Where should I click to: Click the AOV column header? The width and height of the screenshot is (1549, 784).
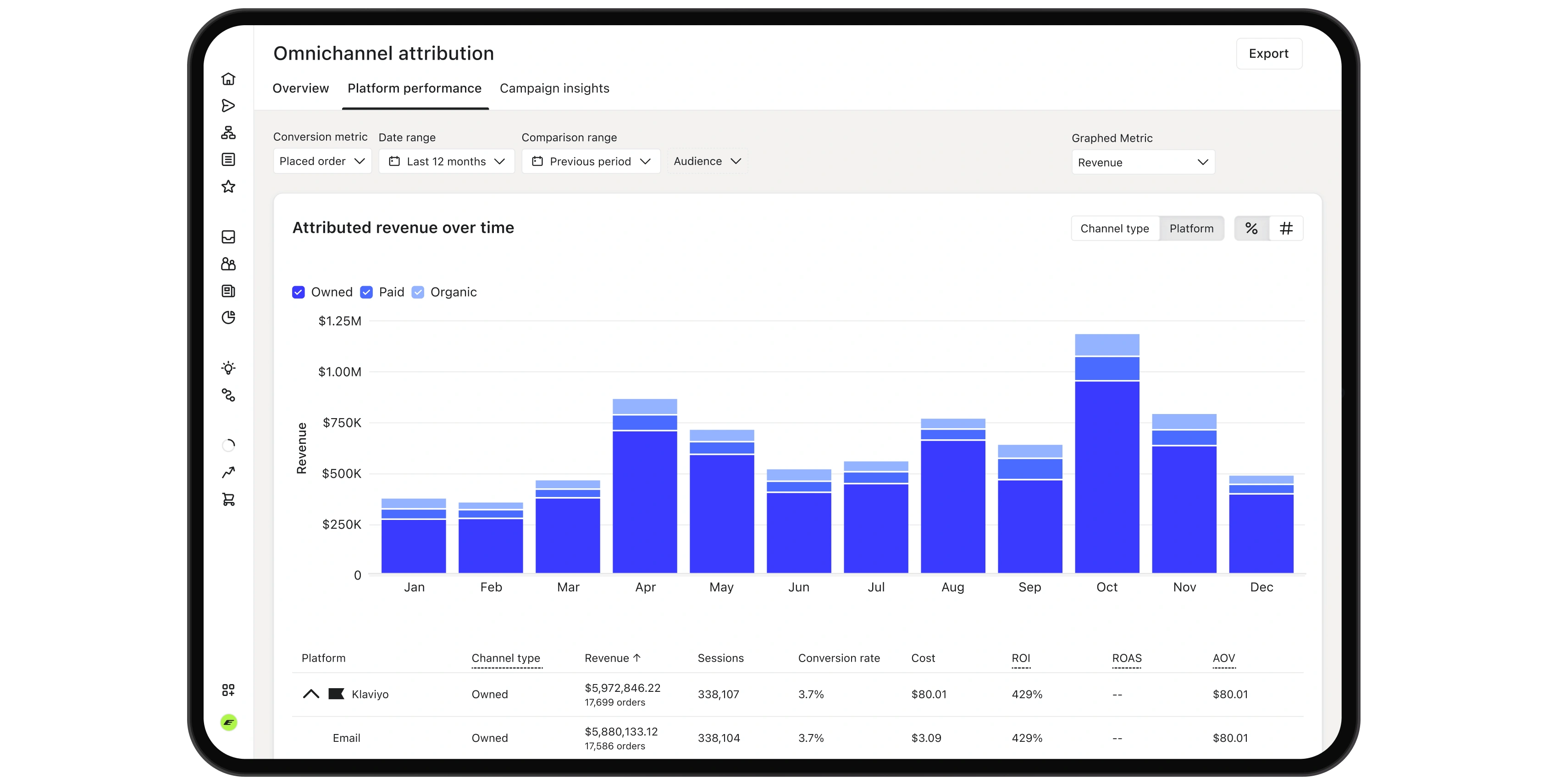(x=1224, y=658)
